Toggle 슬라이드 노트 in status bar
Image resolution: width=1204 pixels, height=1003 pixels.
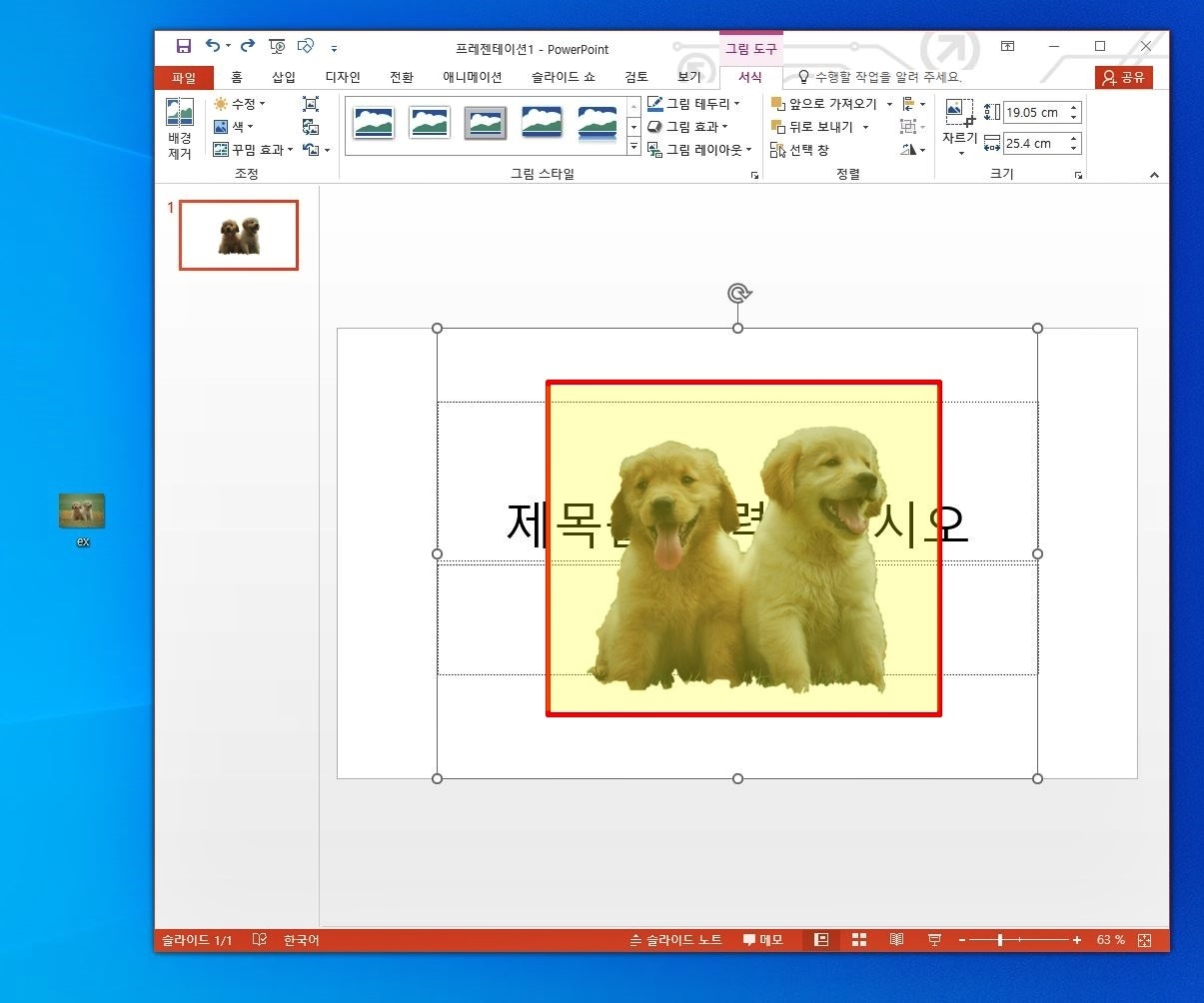[x=676, y=940]
